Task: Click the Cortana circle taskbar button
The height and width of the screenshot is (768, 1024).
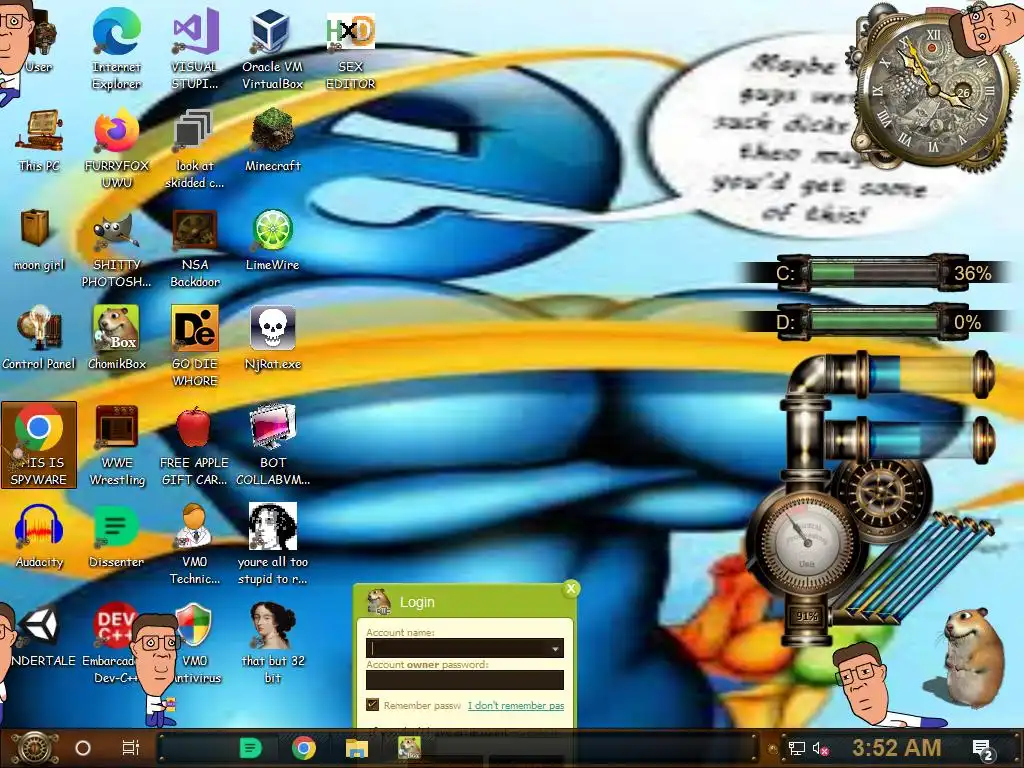Action: point(83,748)
